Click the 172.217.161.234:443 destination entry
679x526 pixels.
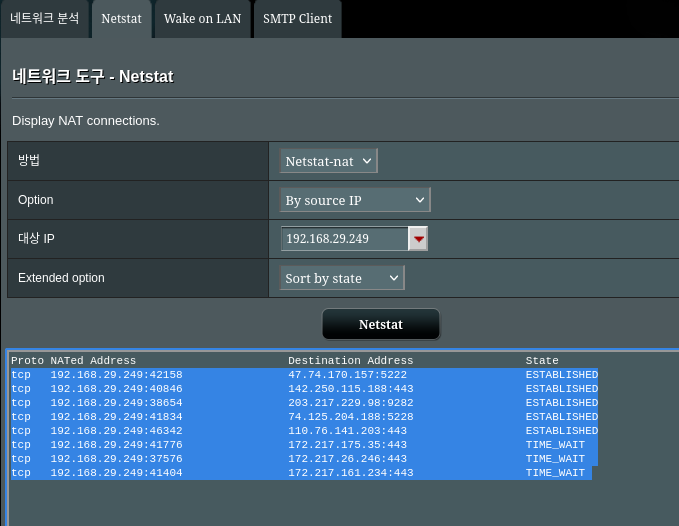tap(351, 473)
